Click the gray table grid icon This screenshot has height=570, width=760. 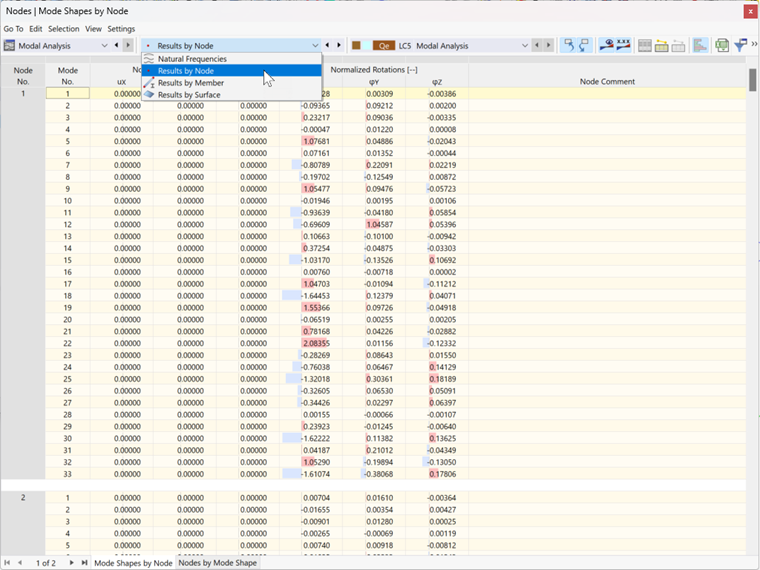pyautogui.click(x=645, y=46)
